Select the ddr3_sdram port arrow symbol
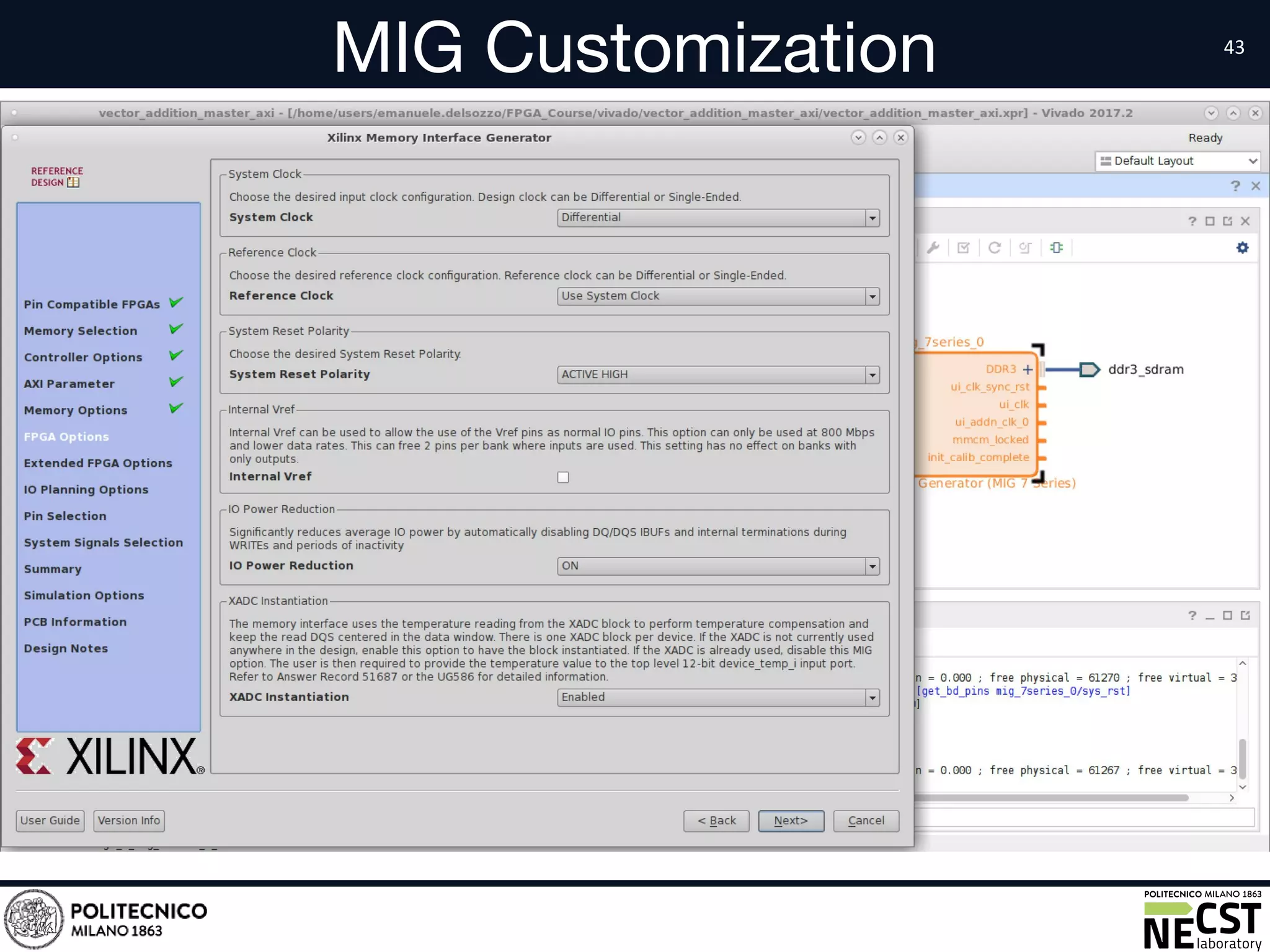The image size is (1270, 952). click(1089, 369)
